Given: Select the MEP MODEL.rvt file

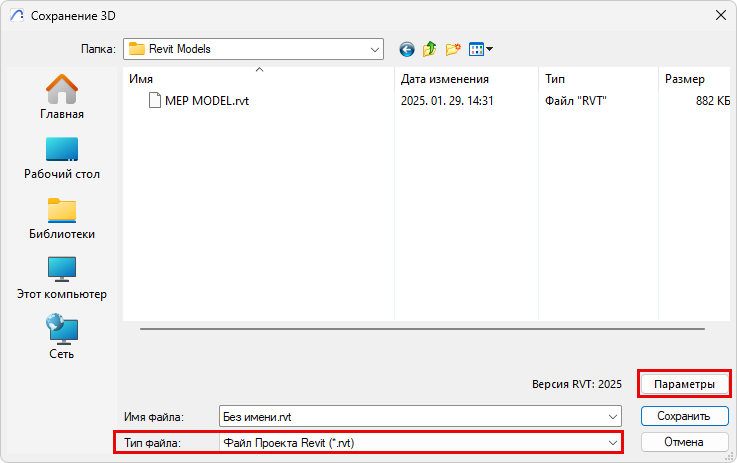Looking at the screenshot, I should pos(207,101).
